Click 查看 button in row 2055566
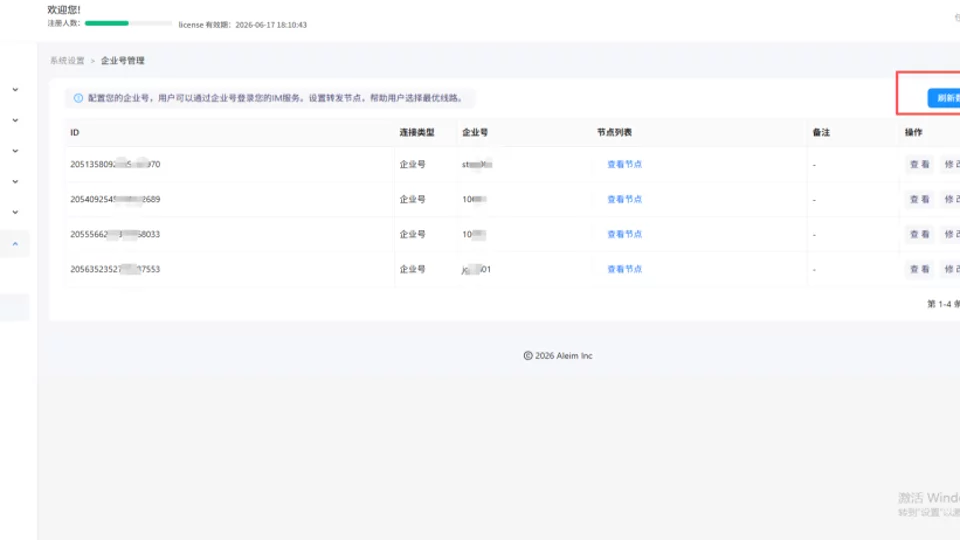 tap(920, 234)
